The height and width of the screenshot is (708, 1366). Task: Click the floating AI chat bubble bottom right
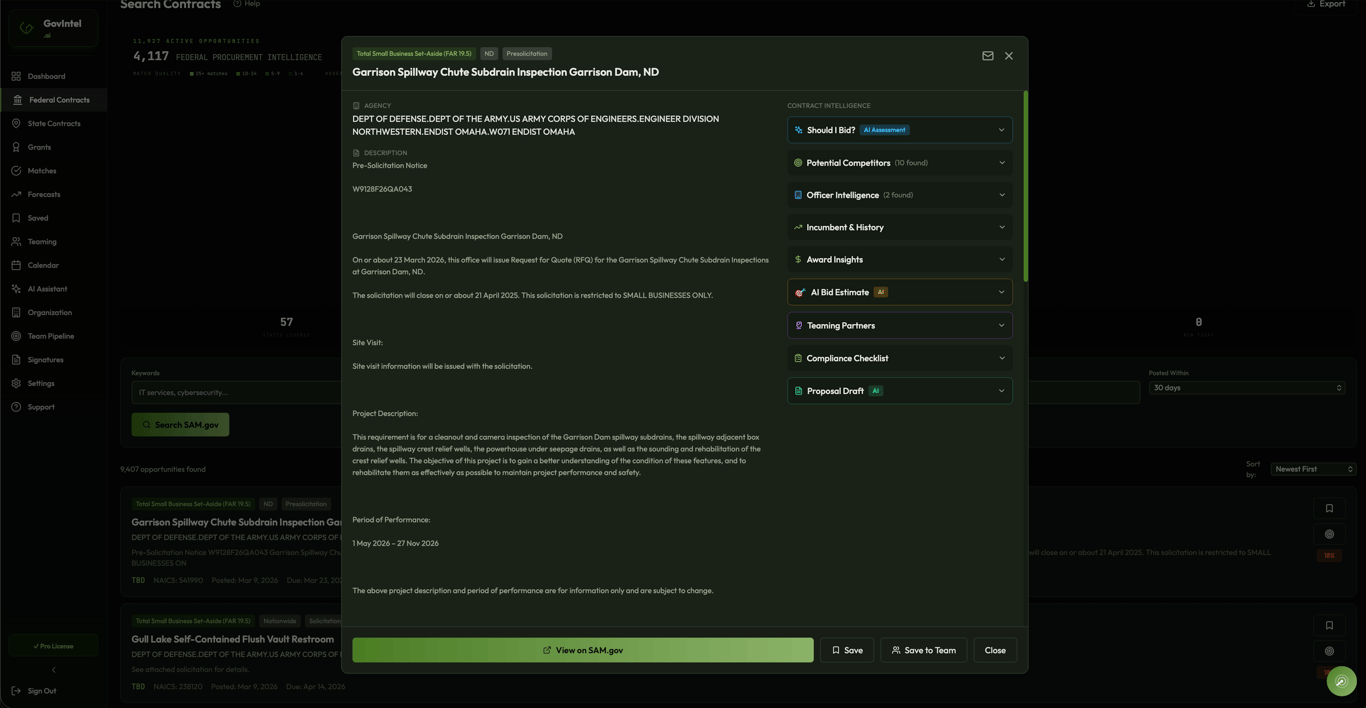point(1342,681)
